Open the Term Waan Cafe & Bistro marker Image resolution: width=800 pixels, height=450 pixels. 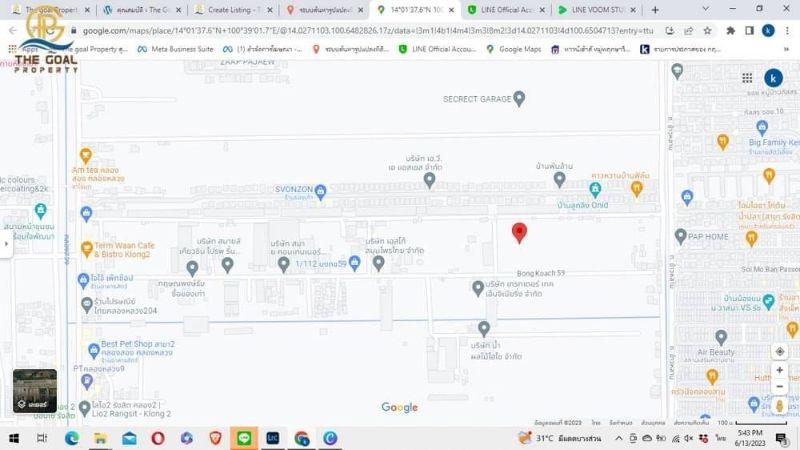pos(87,249)
